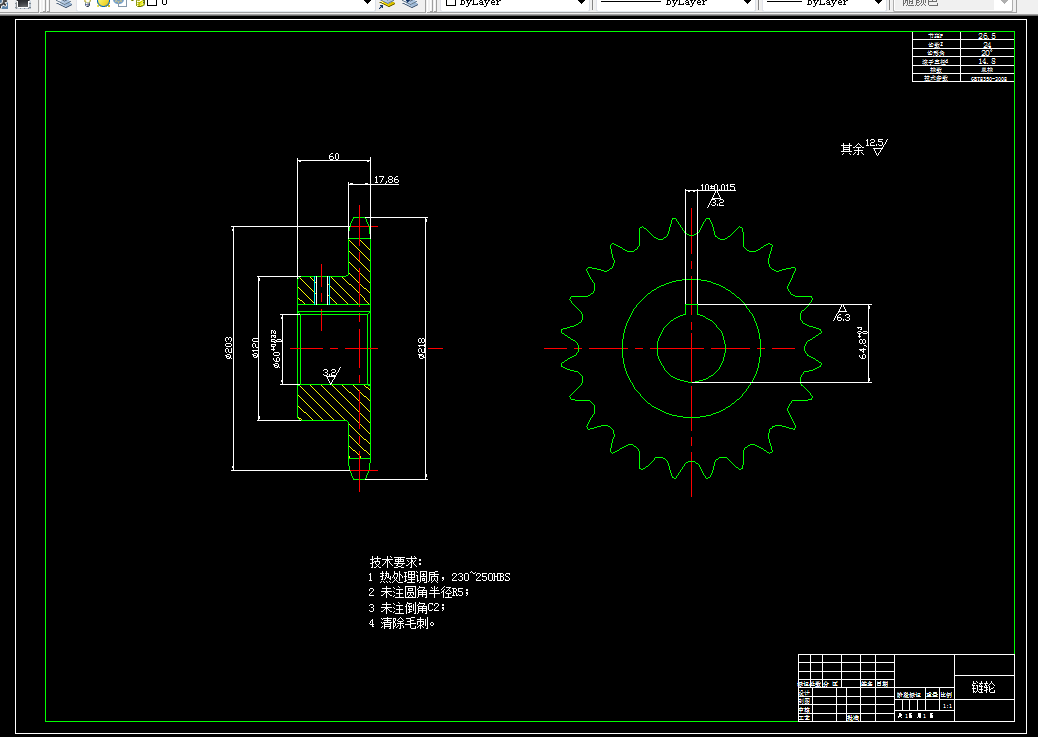Expand the layer 0 dropdown list
The height and width of the screenshot is (737, 1038).
pos(367,3)
